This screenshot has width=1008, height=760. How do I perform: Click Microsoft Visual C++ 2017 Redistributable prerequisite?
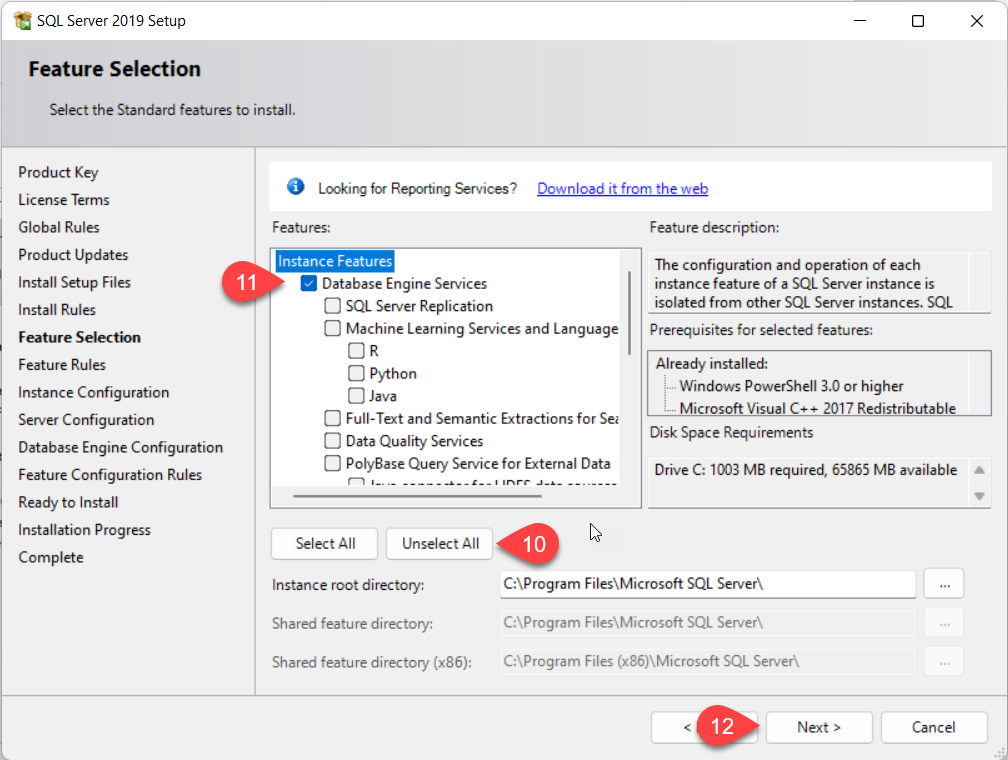(x=818, y=408)
